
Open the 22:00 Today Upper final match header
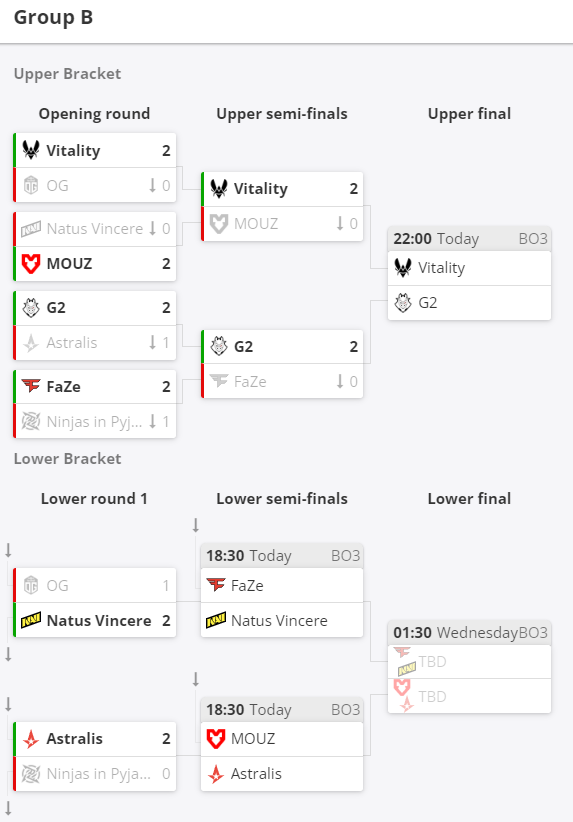[x=470, y=239]
